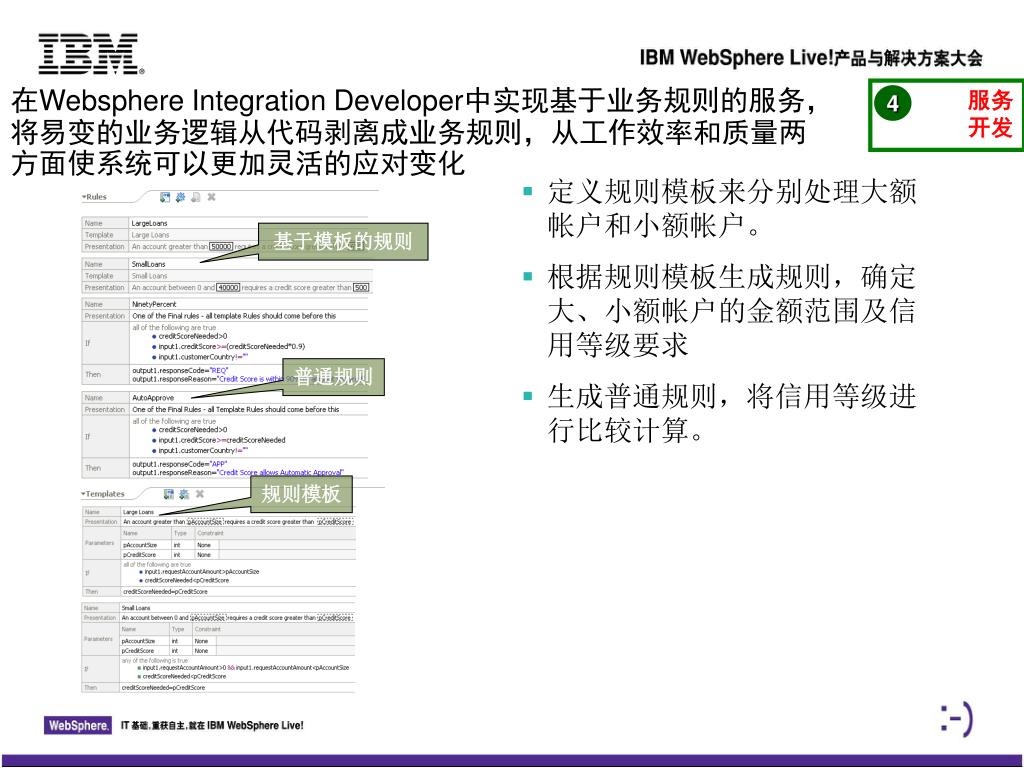The image size is (1024, 768).
Task: Collapse the Templates section triangle
Action: 83,494
